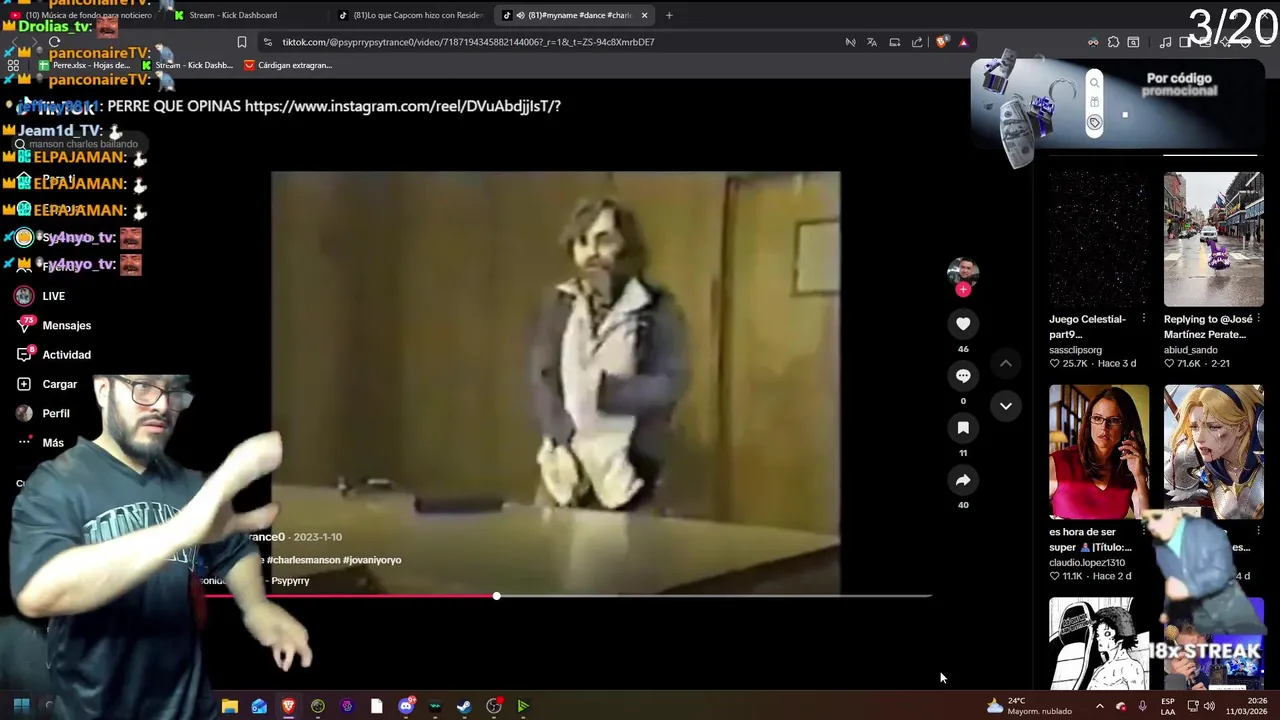The width and height of the screenshot is (1280, 720).
Task: Open the #jovaniyoryo hashtag link
Action: (x=372, y=560)
